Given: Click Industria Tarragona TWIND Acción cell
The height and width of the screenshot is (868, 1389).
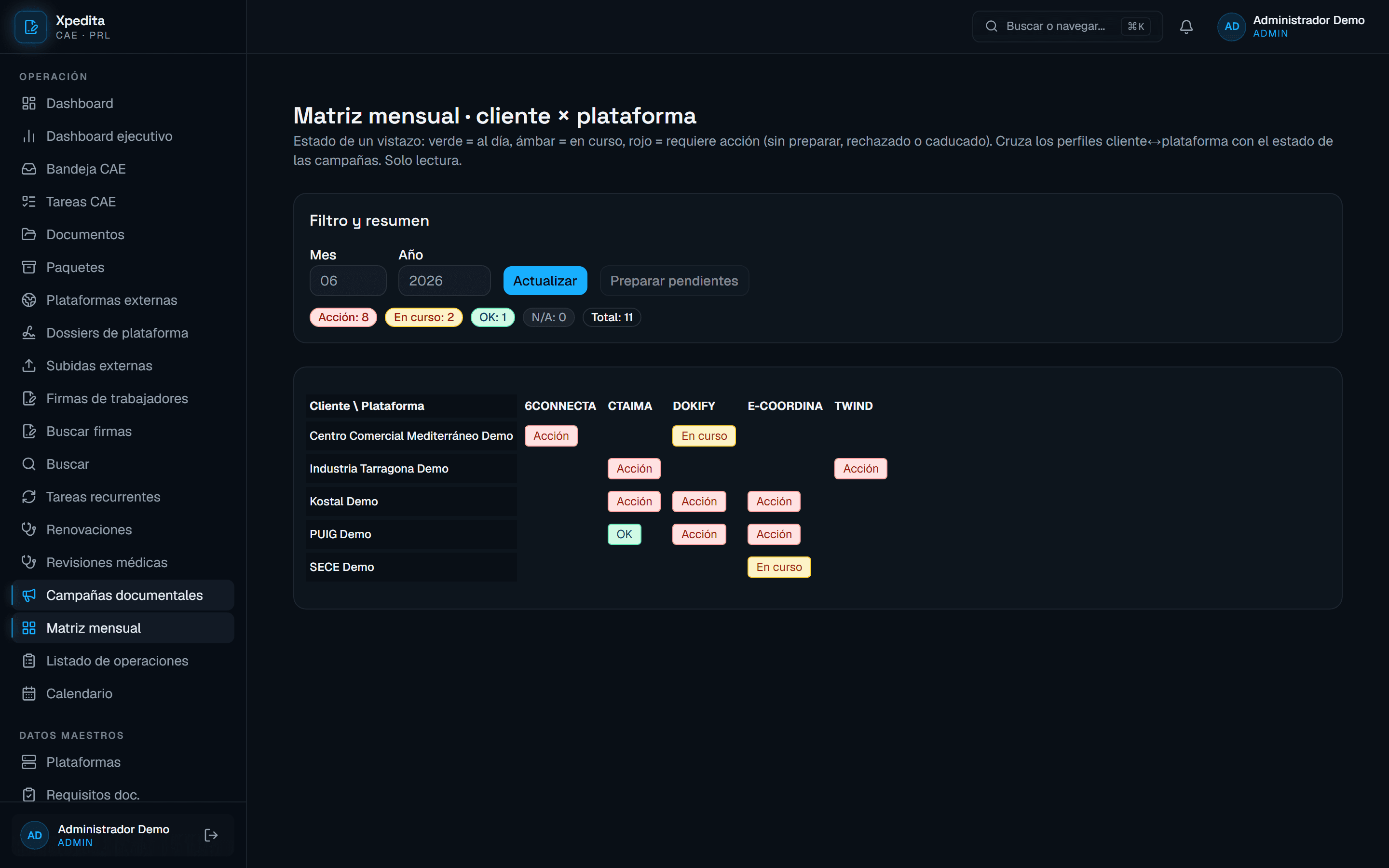Looking at the screenshot, I should [860, 468].
